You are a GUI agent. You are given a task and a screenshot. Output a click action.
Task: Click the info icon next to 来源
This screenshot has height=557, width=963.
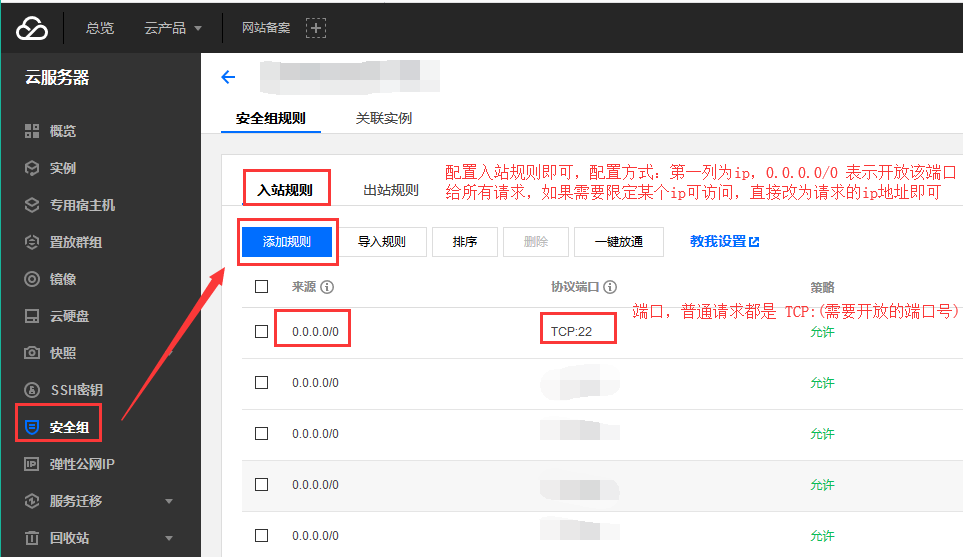click(327, 287)
